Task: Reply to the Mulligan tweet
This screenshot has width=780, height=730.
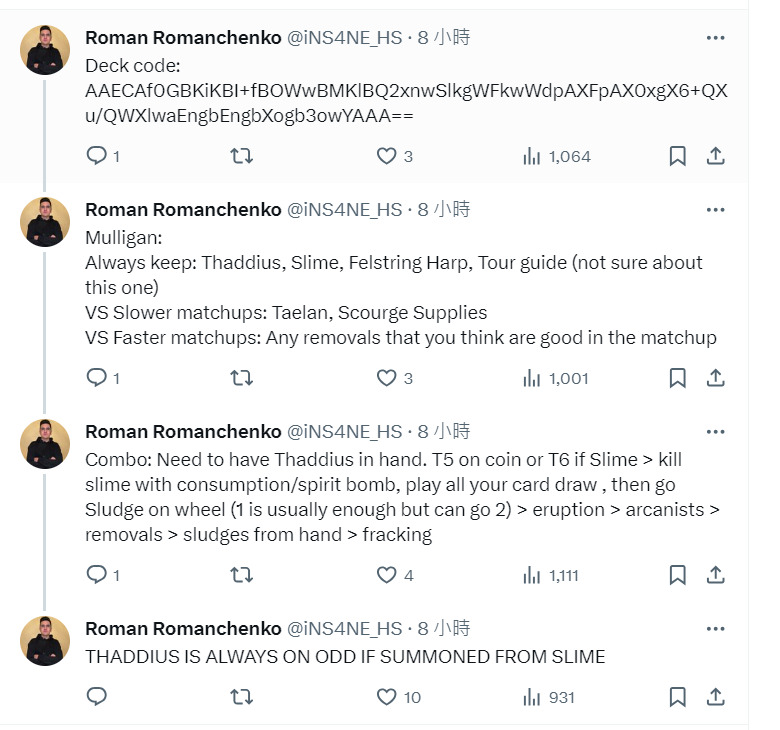Action: coord(97,378)
